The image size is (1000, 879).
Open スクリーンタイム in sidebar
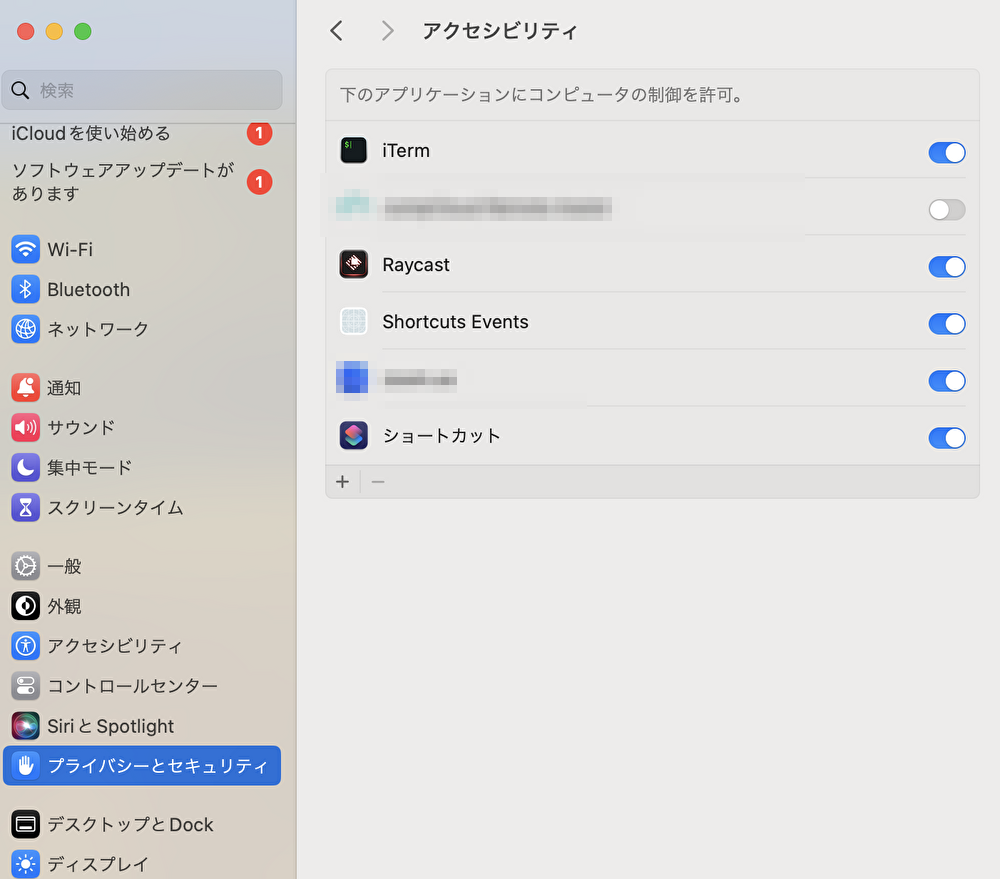click(142, 508)
